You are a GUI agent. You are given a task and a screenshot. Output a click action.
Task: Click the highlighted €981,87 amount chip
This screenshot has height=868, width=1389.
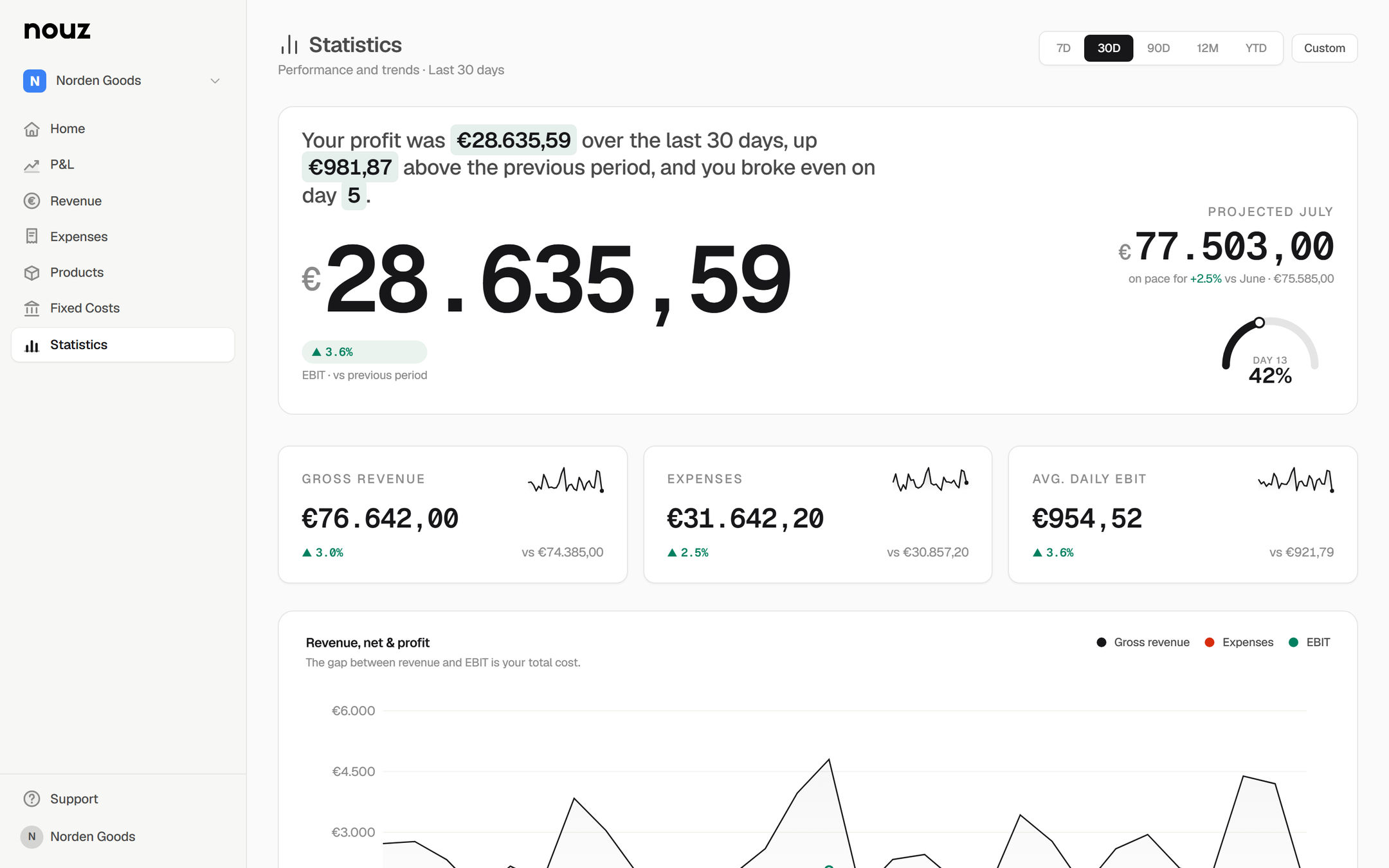(350, 168)
